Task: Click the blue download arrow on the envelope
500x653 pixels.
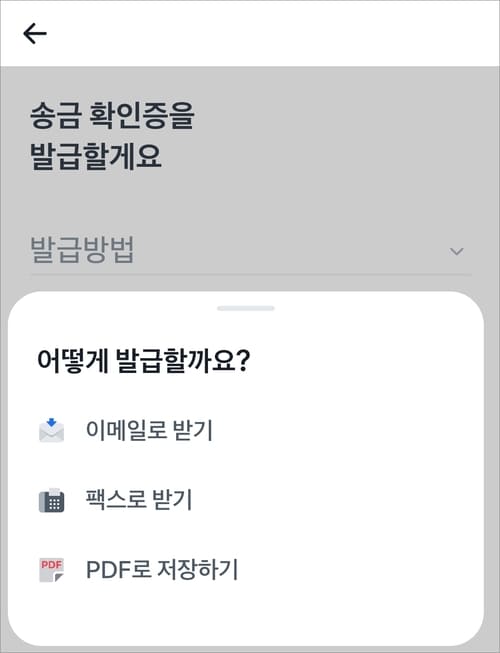Action: pyautogui.click(x=51, y=423)
